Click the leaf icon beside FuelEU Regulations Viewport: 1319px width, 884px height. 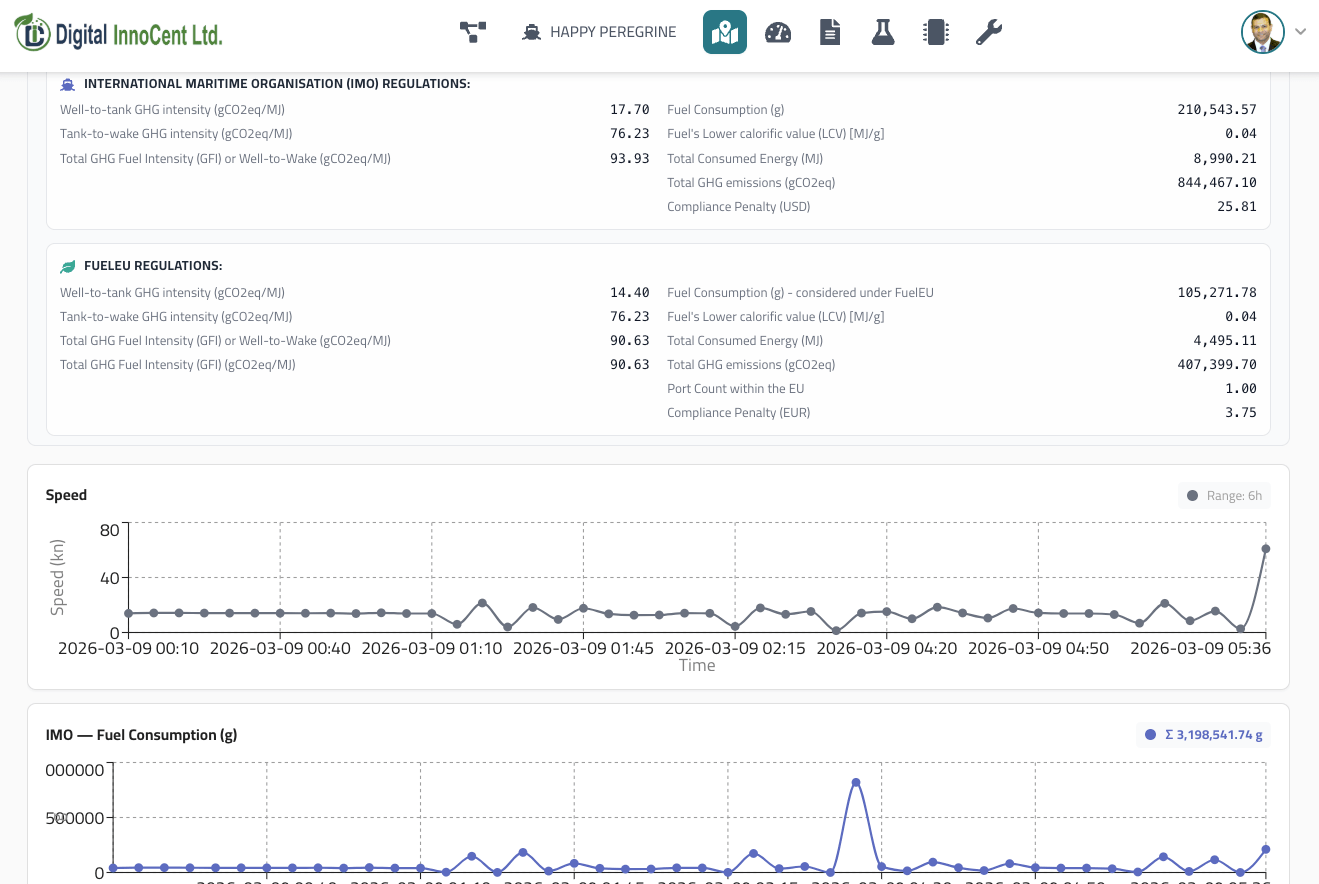[68, 267]
